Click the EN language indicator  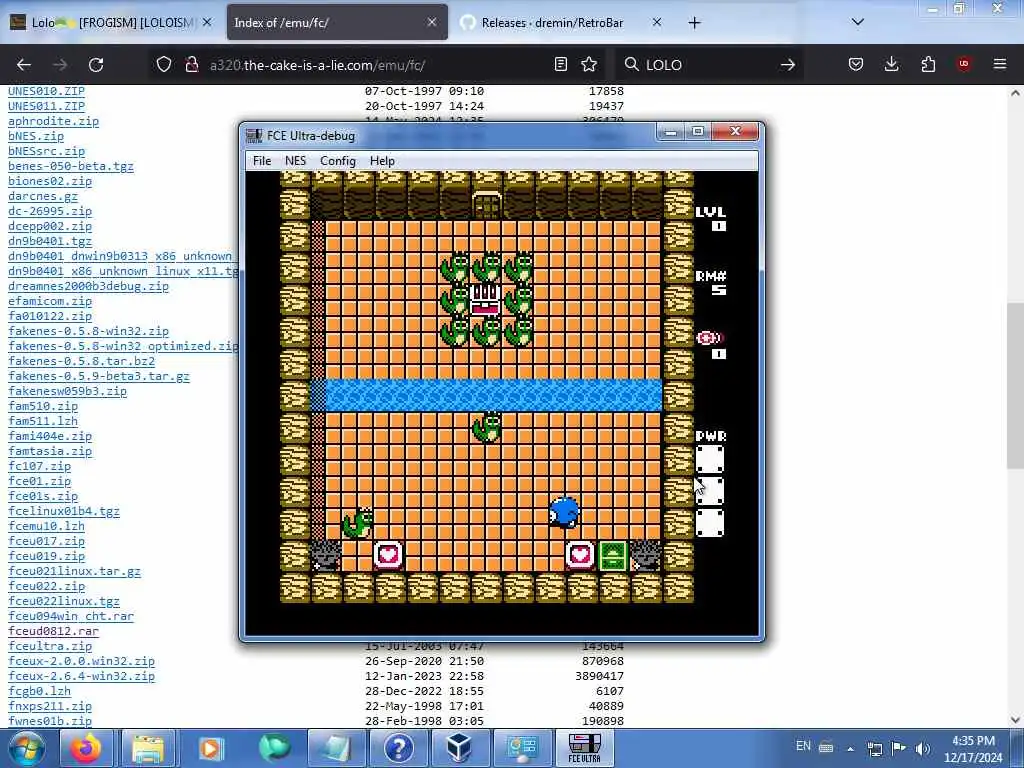(803, 746)
